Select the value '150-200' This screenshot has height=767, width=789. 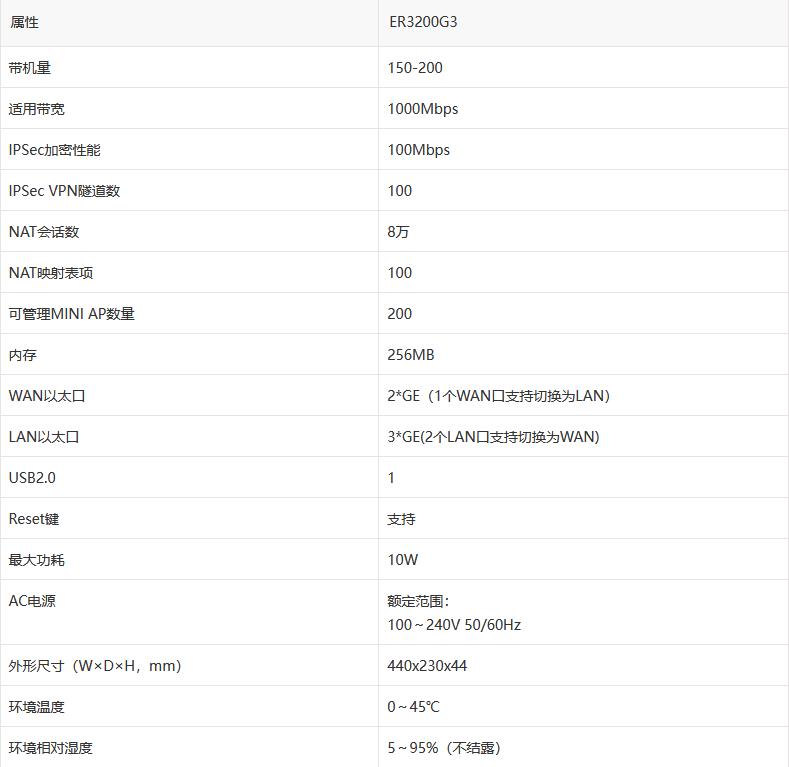(x=415, y=68)
